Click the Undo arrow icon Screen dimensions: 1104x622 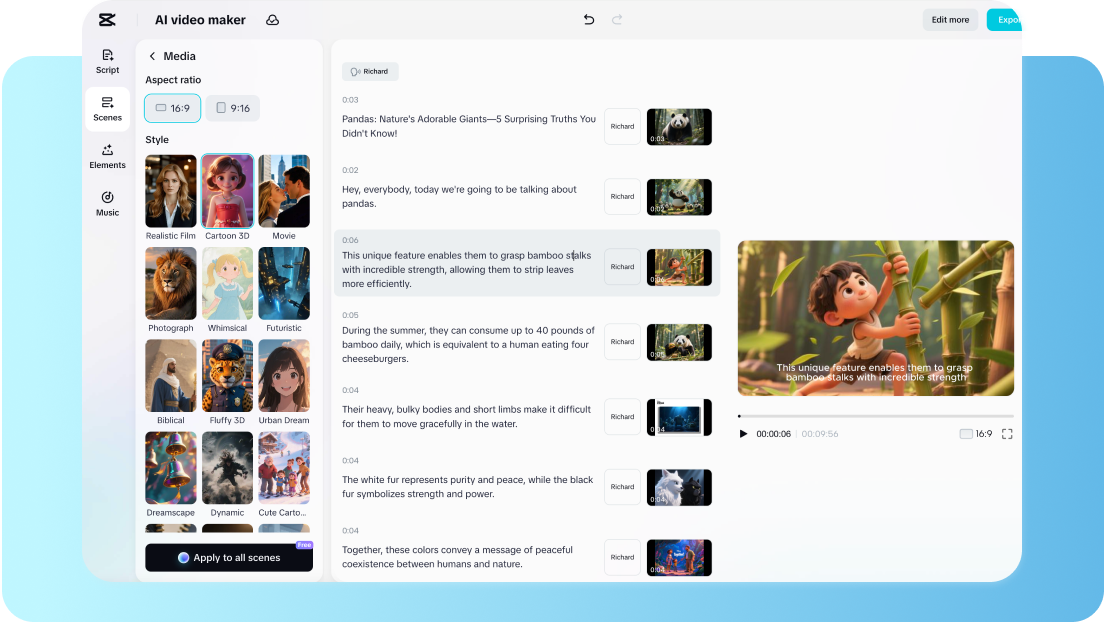point(589,19)
